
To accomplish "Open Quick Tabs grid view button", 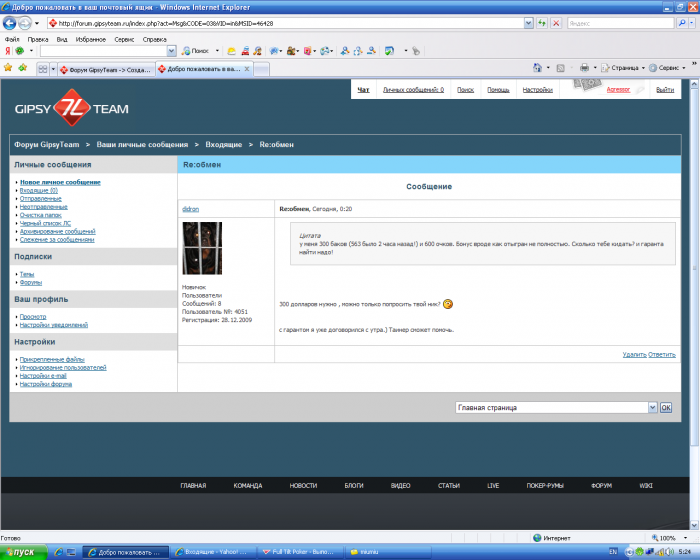I will (x=43, y=69).
